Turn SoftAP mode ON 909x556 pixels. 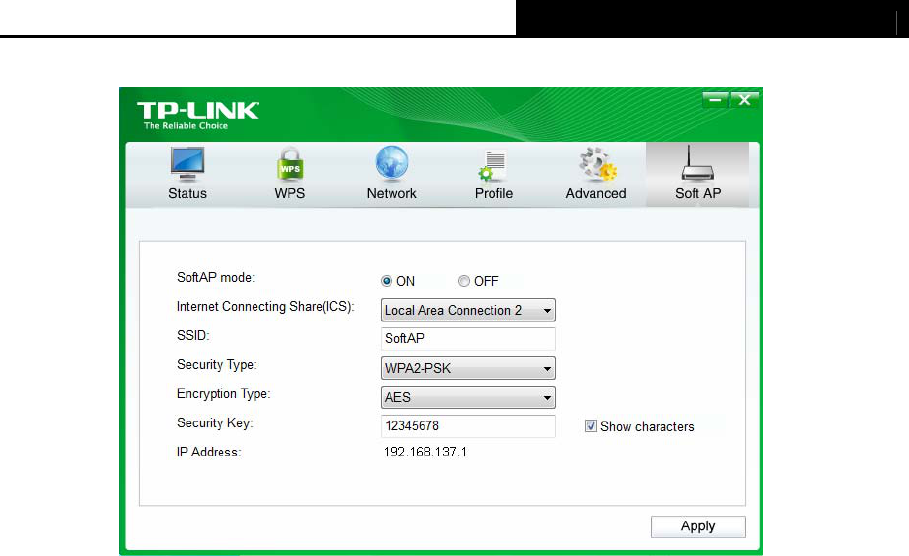[386, 281]
